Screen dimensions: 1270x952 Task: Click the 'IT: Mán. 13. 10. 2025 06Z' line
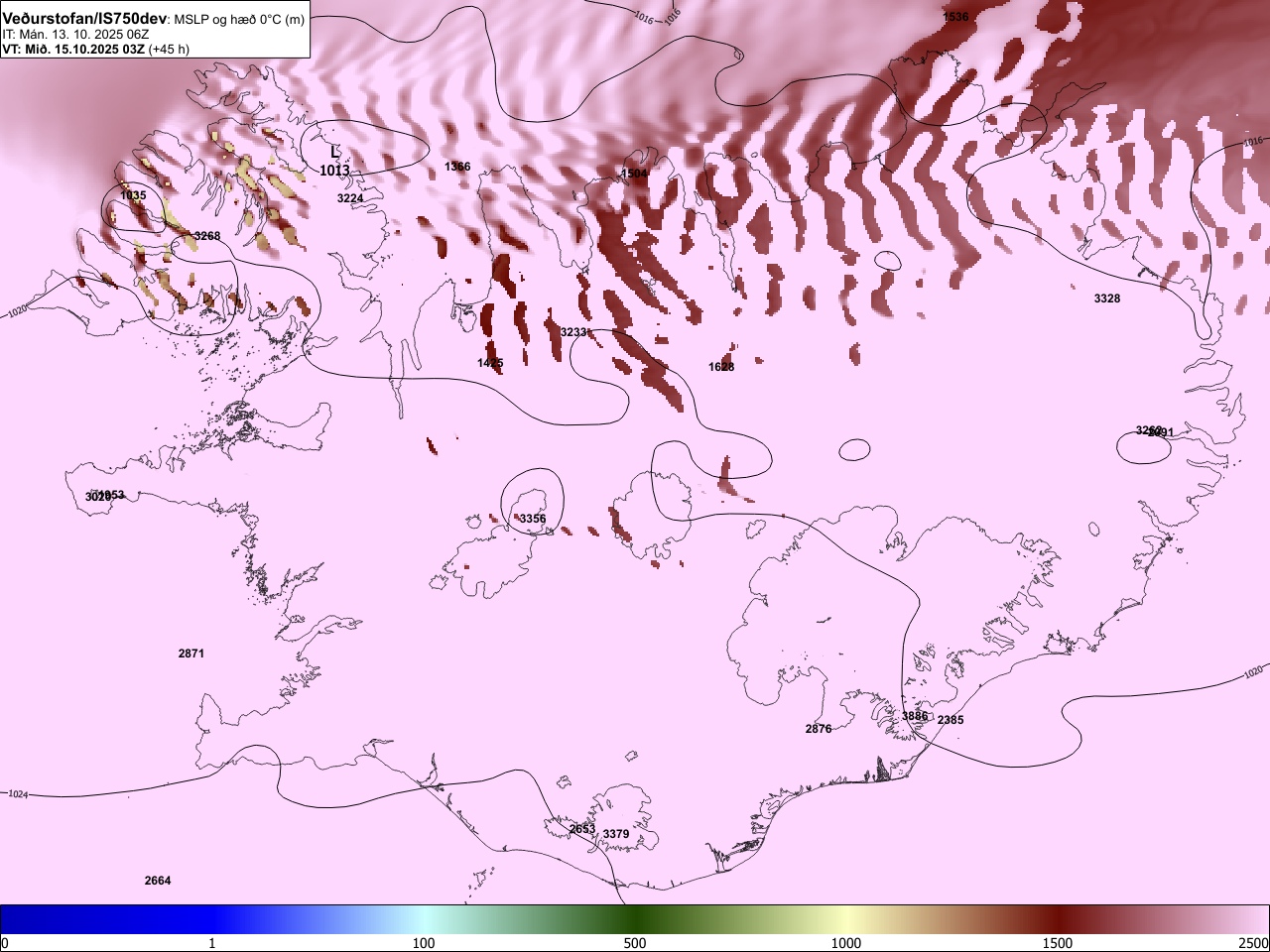(x=75, y=34)
